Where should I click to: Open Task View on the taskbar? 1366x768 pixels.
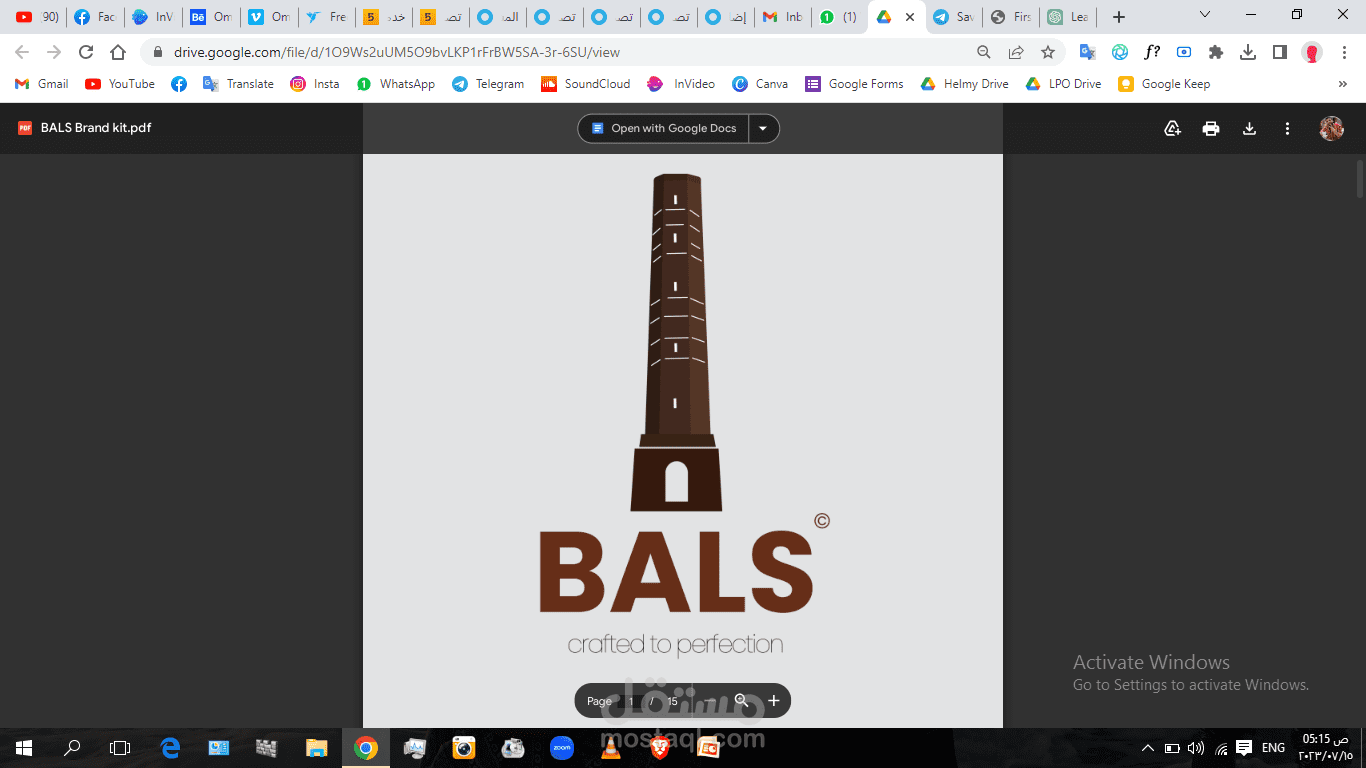pos(120,747)
